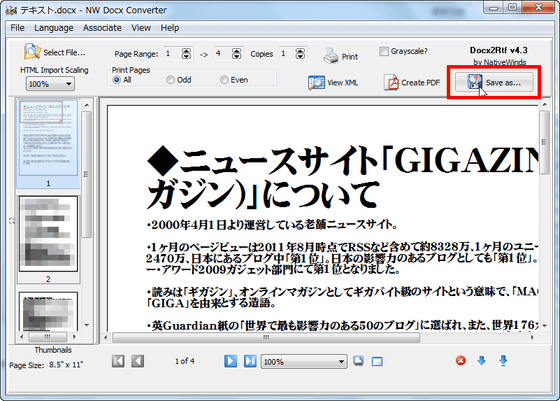
Task: Go to previous page arrow
Action: [138, 361]
